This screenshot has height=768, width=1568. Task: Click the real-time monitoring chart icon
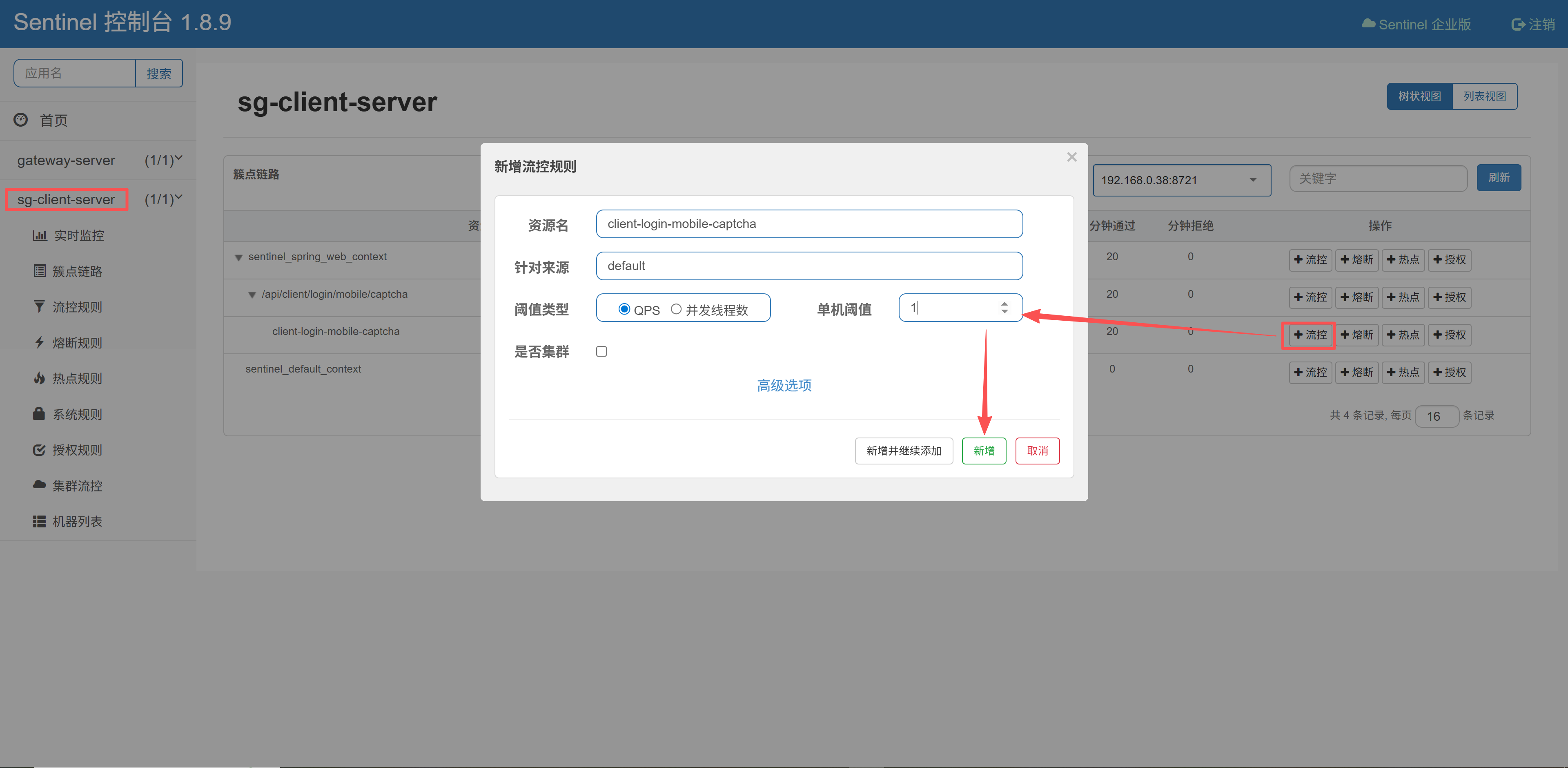40,236
